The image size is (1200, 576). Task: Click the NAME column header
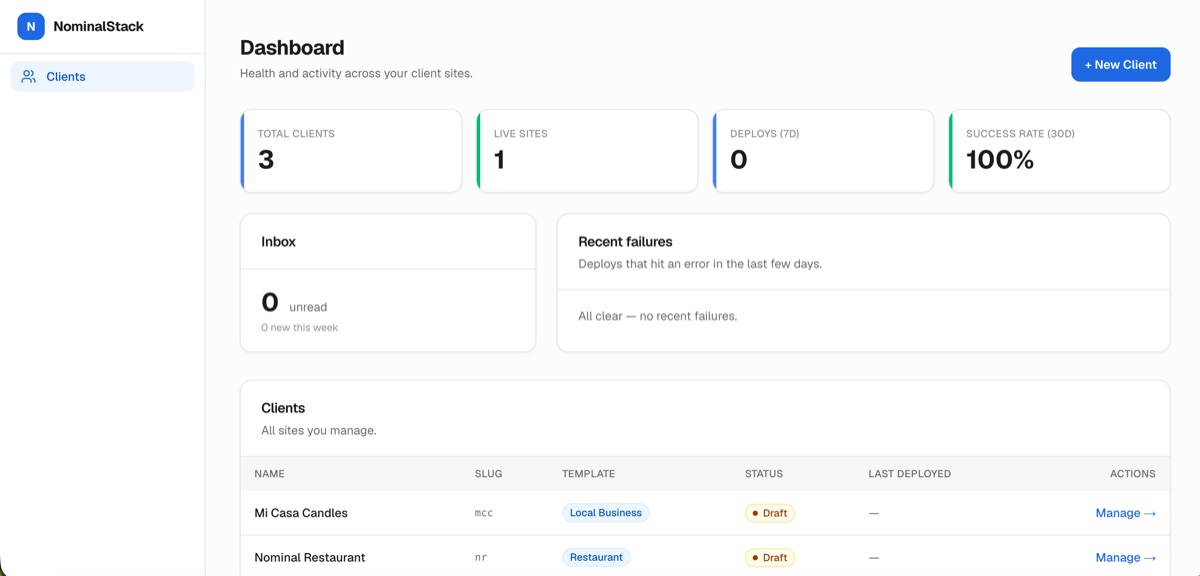[269, 474]
